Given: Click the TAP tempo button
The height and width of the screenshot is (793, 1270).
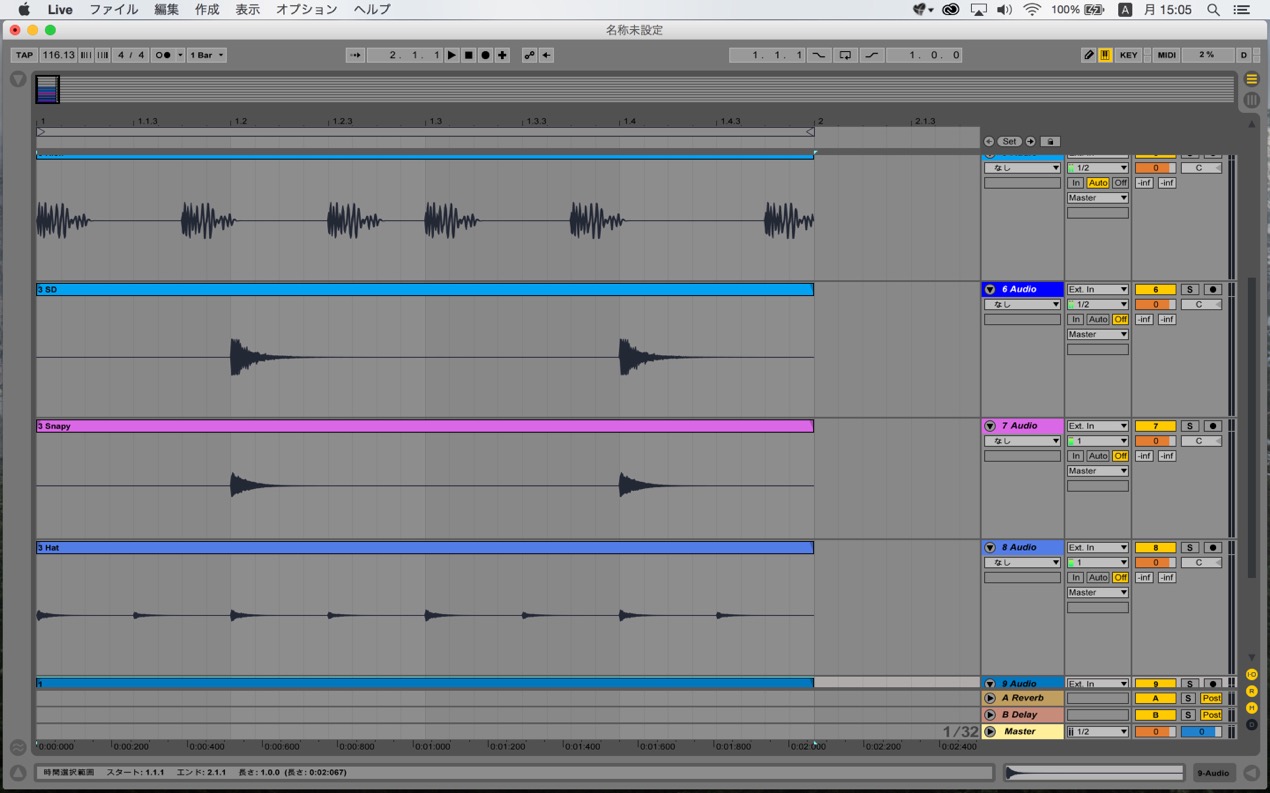Looking at the screenshot, I should pos(24,55).
